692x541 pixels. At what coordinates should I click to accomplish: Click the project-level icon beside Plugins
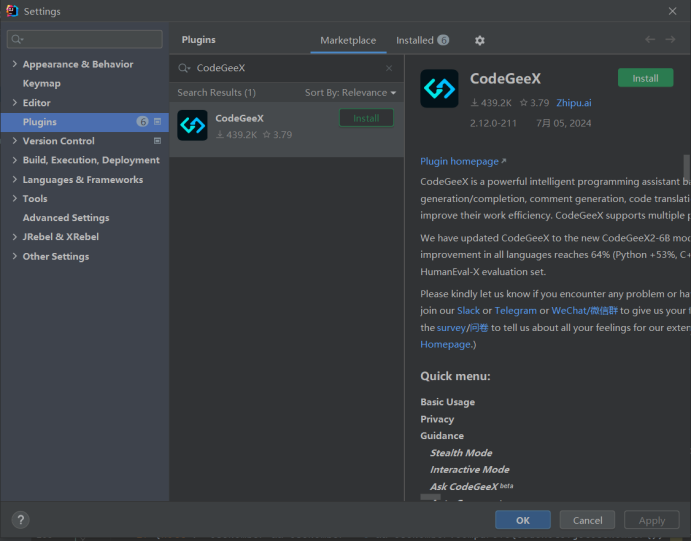pos(158,121)
